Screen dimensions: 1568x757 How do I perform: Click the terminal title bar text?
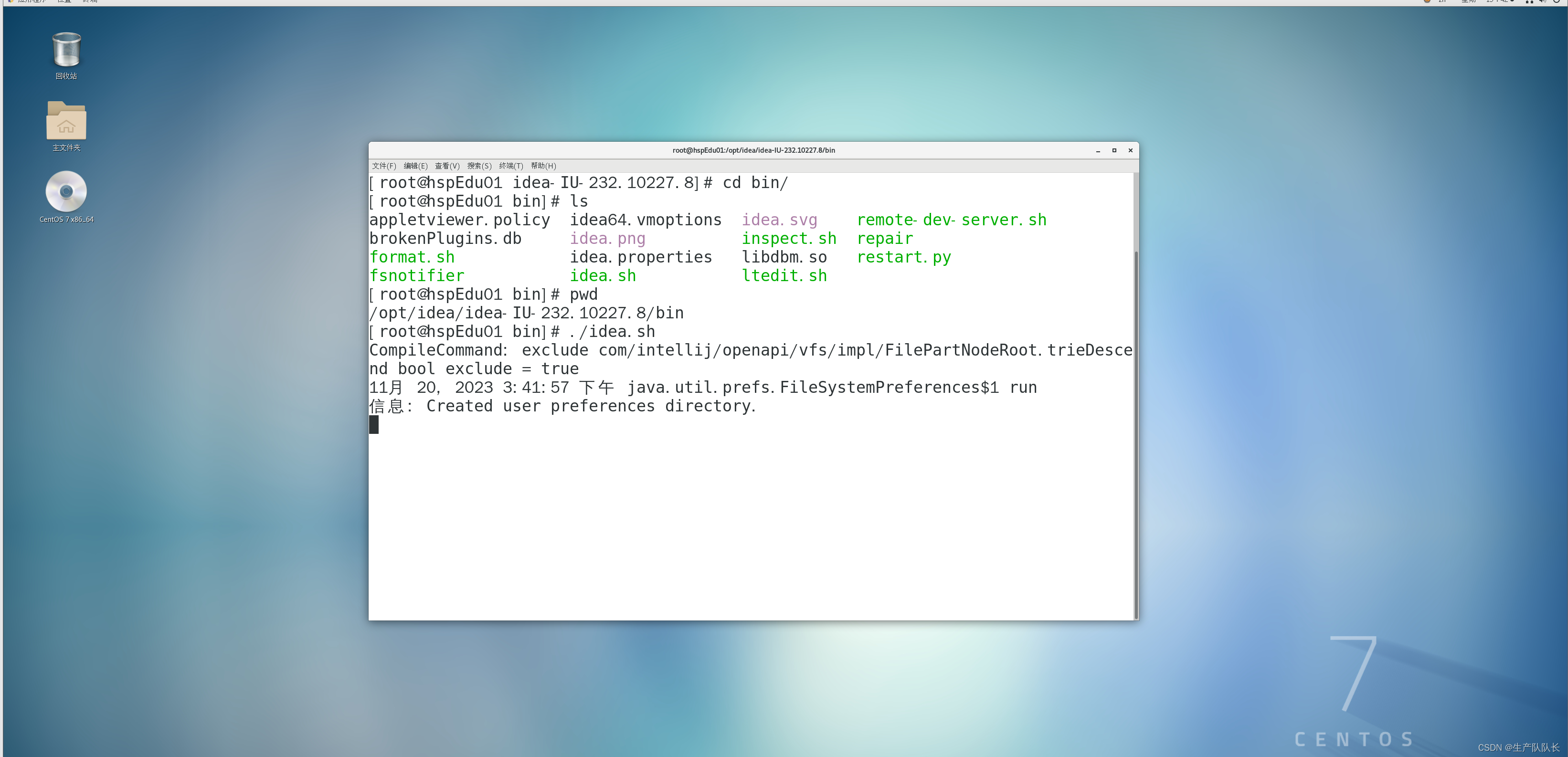[753, 150]
